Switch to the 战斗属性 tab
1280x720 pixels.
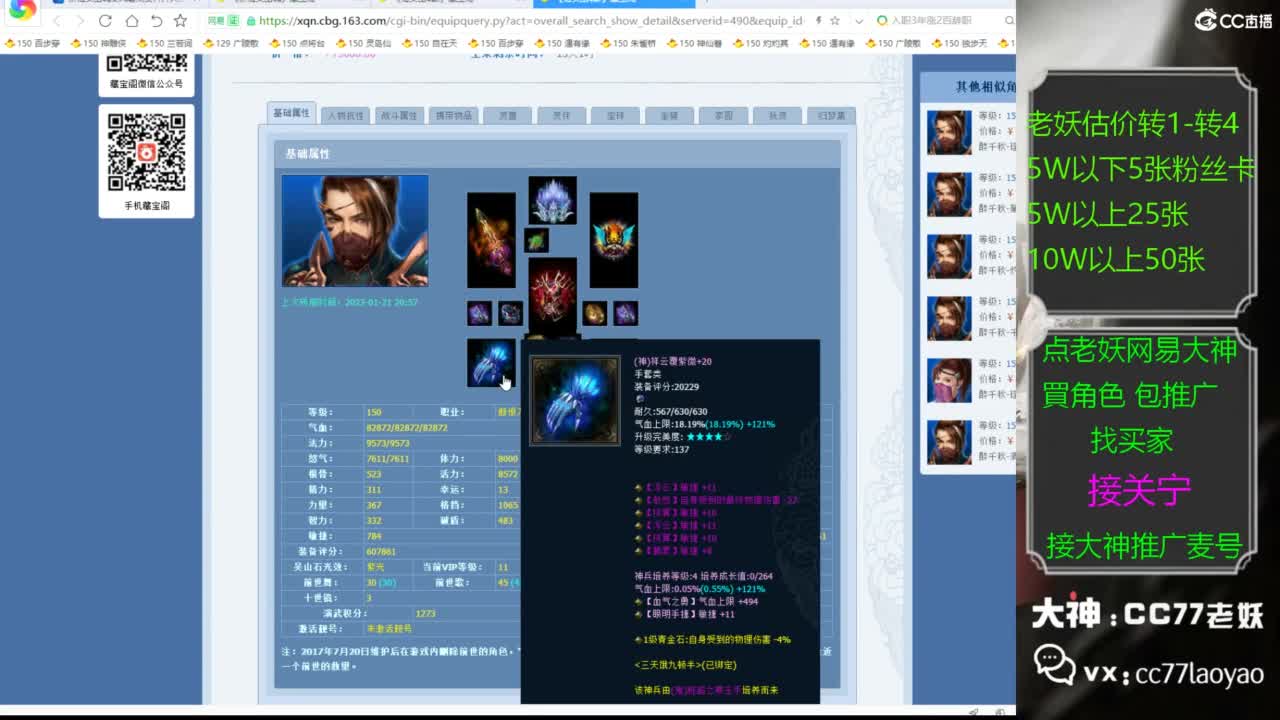400,115
